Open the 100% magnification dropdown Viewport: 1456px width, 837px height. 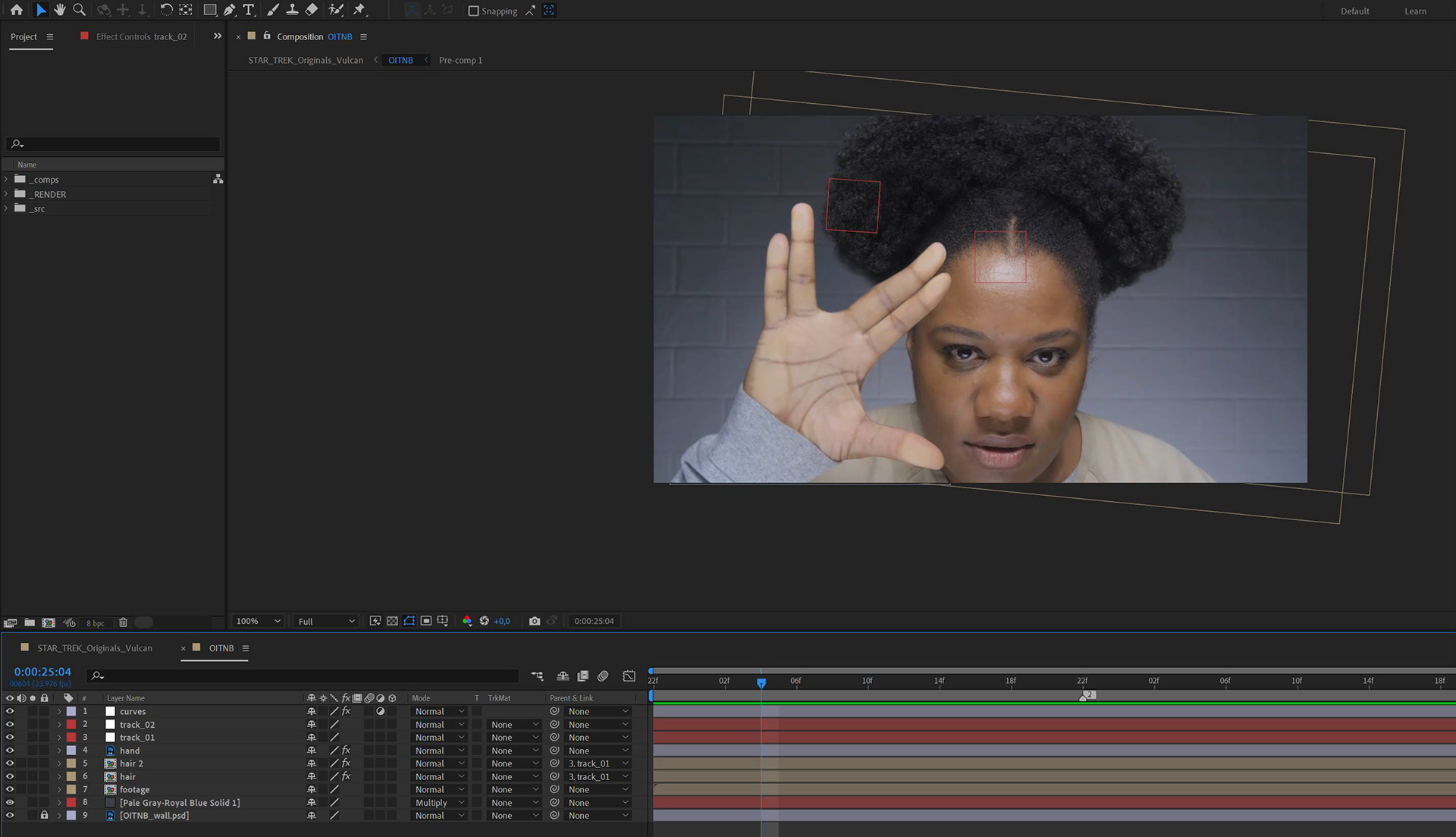coord(258,621)
